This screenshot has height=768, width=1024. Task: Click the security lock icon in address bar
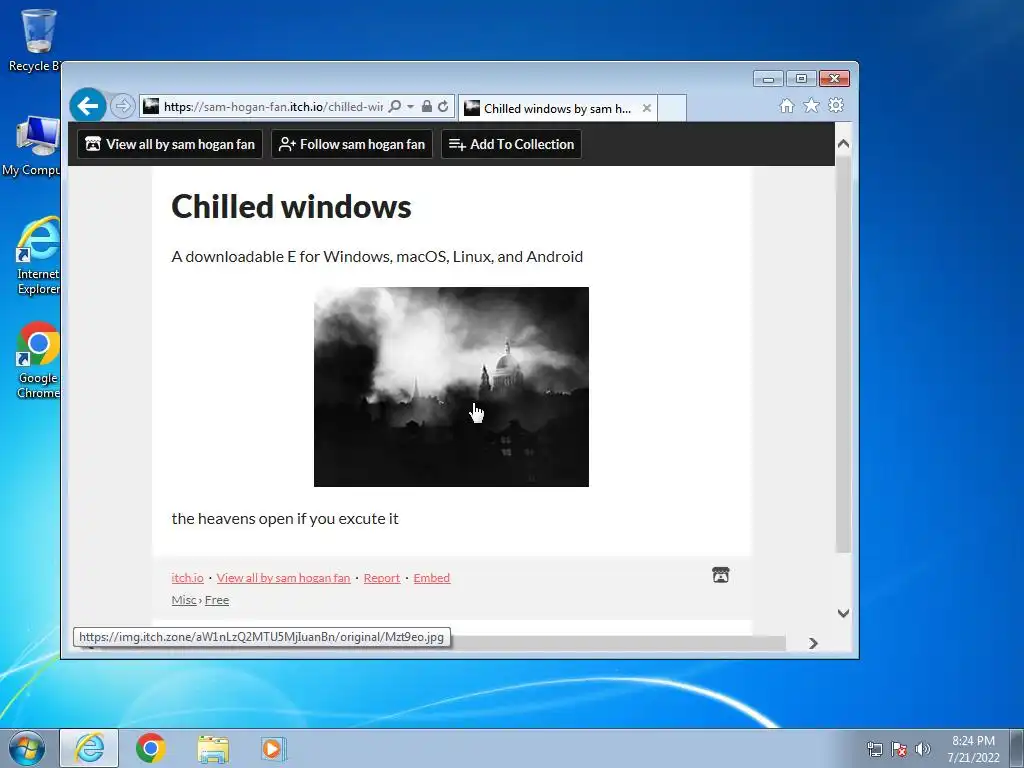(426, 106)
